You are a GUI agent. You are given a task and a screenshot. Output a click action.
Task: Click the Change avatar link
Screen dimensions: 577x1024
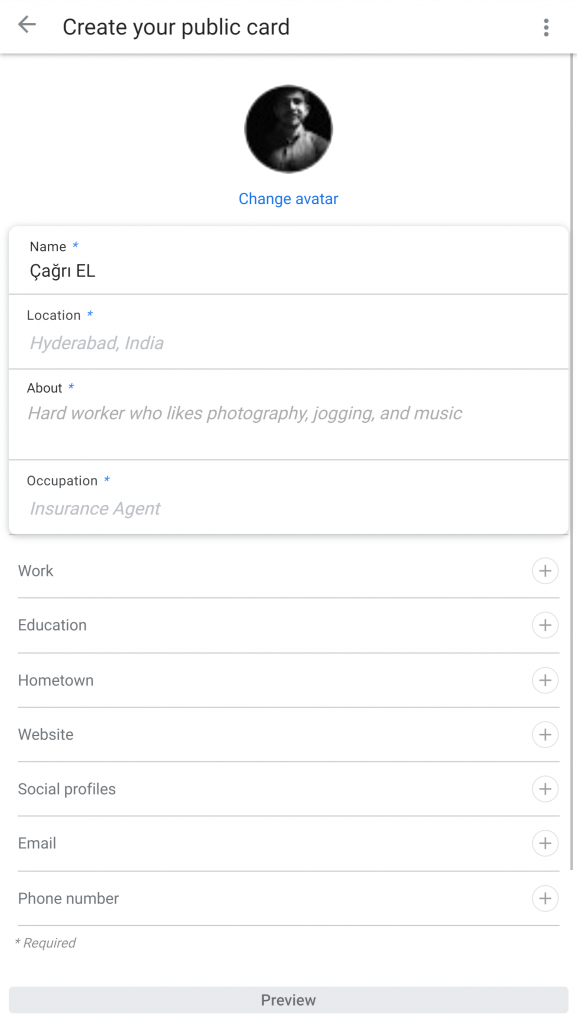[288, 199]
